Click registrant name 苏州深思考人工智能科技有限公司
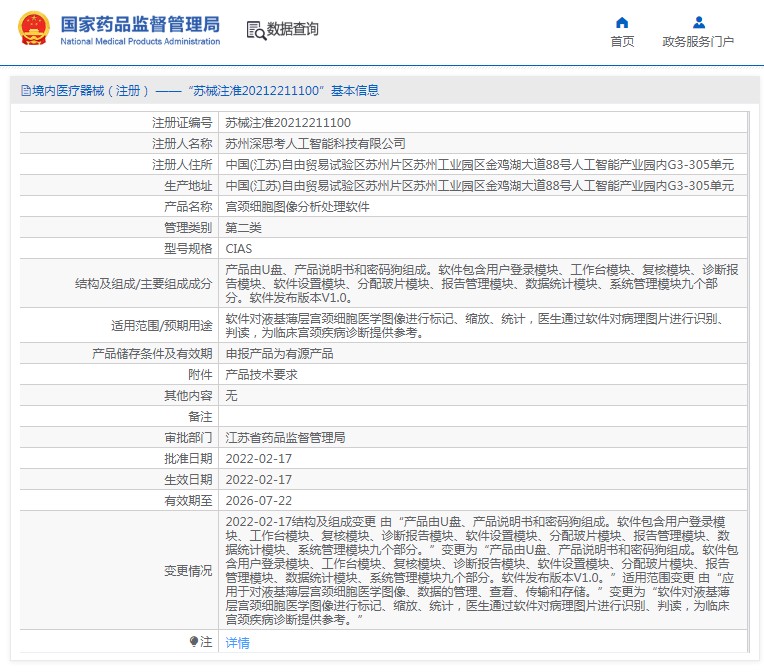The height and width of the screenshot is (672, 764). click(315, 143)
